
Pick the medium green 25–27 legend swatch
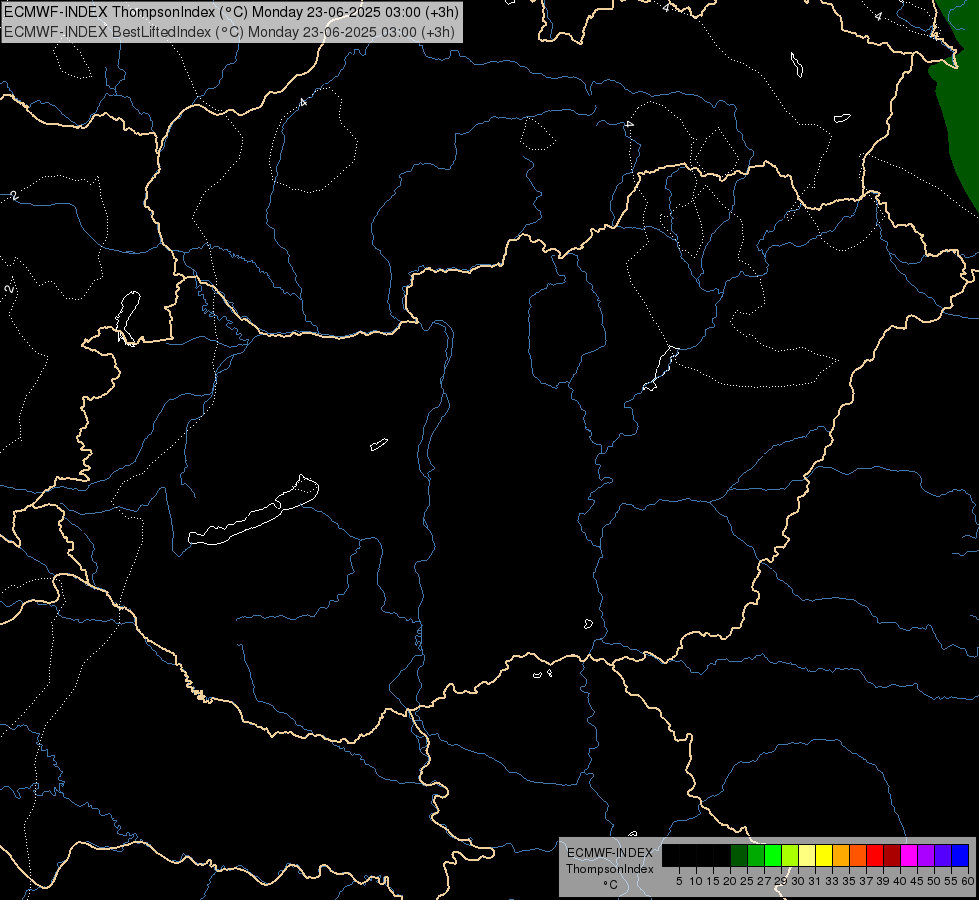(756, 855)
